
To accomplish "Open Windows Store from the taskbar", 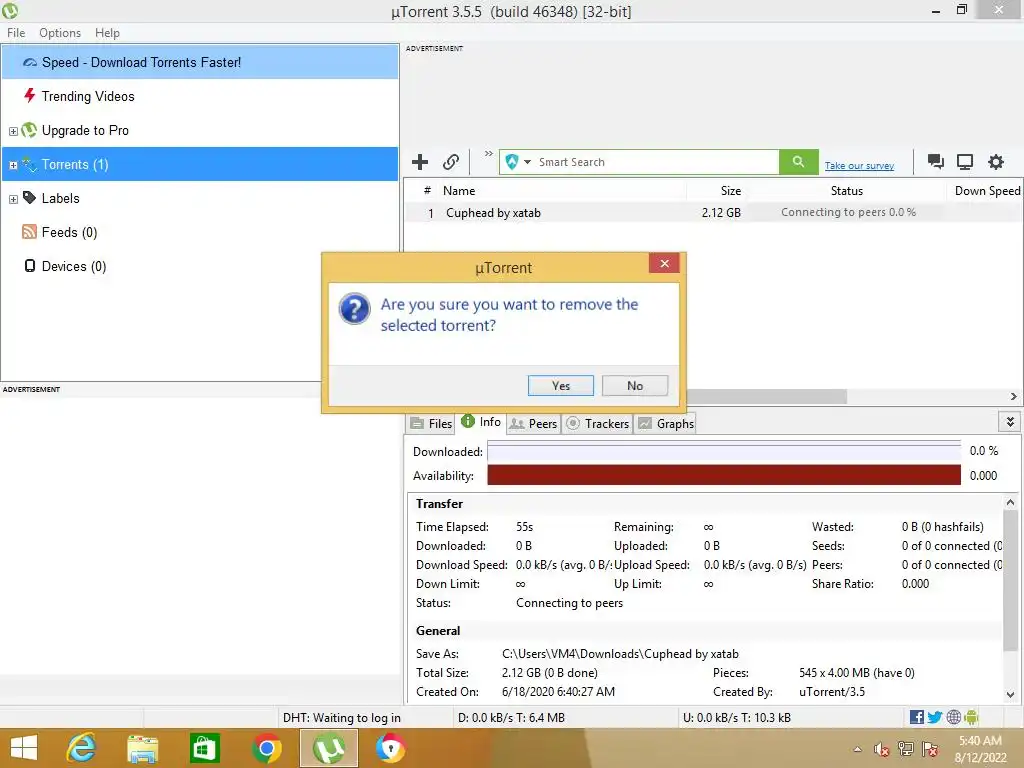I will [204, 748].
